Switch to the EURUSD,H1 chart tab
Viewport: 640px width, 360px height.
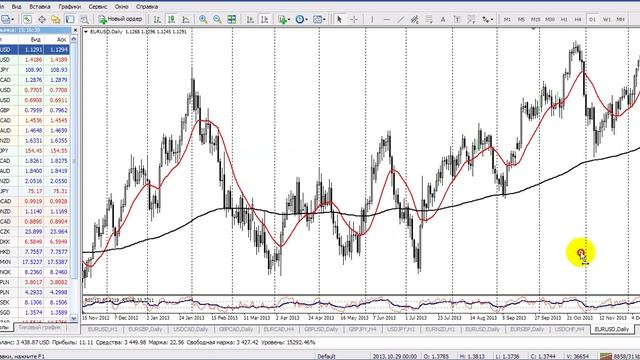(102, 329)
